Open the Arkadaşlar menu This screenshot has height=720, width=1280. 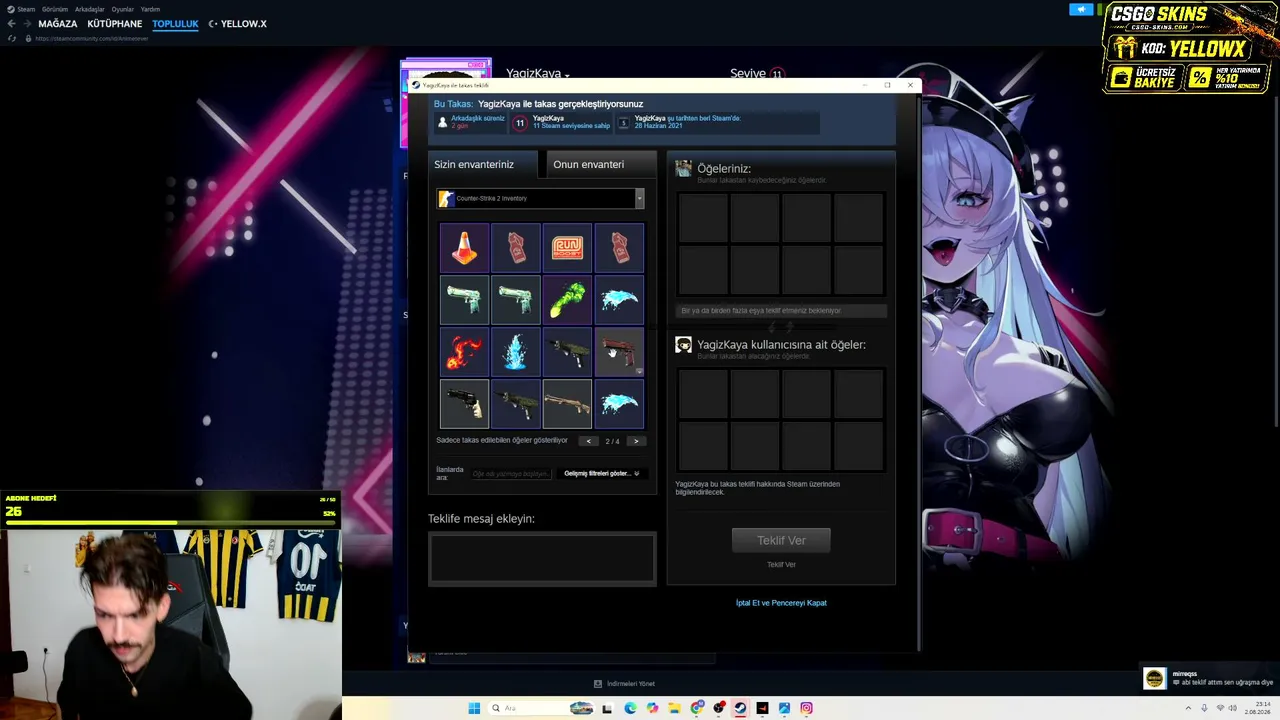(90, 9)
